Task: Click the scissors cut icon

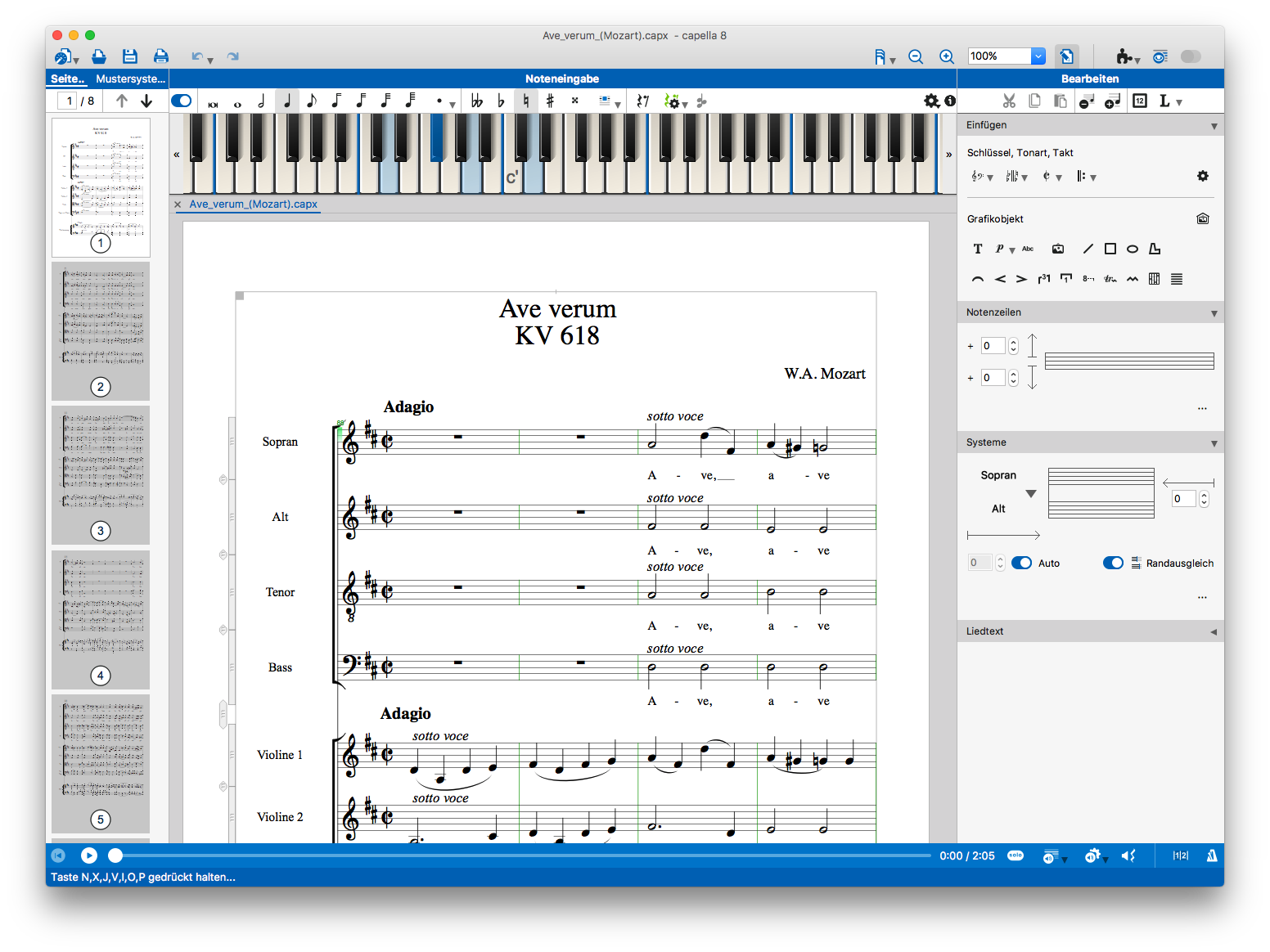Action: (1009, 101)
